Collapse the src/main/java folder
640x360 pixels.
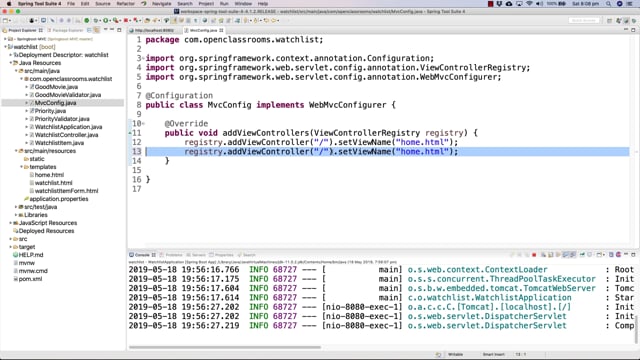(16, 71)
